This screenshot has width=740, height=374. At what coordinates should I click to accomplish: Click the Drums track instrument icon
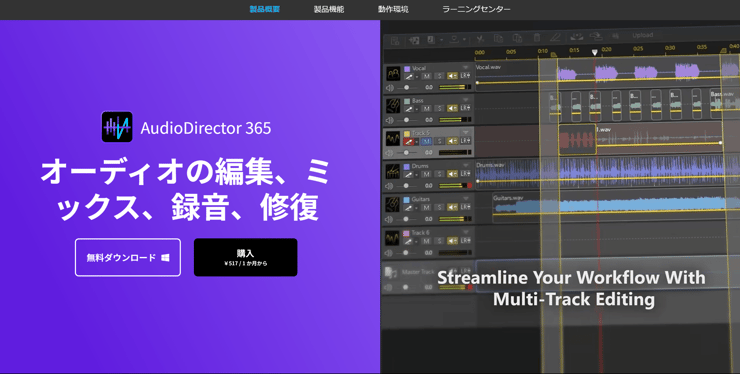[393, 171]
